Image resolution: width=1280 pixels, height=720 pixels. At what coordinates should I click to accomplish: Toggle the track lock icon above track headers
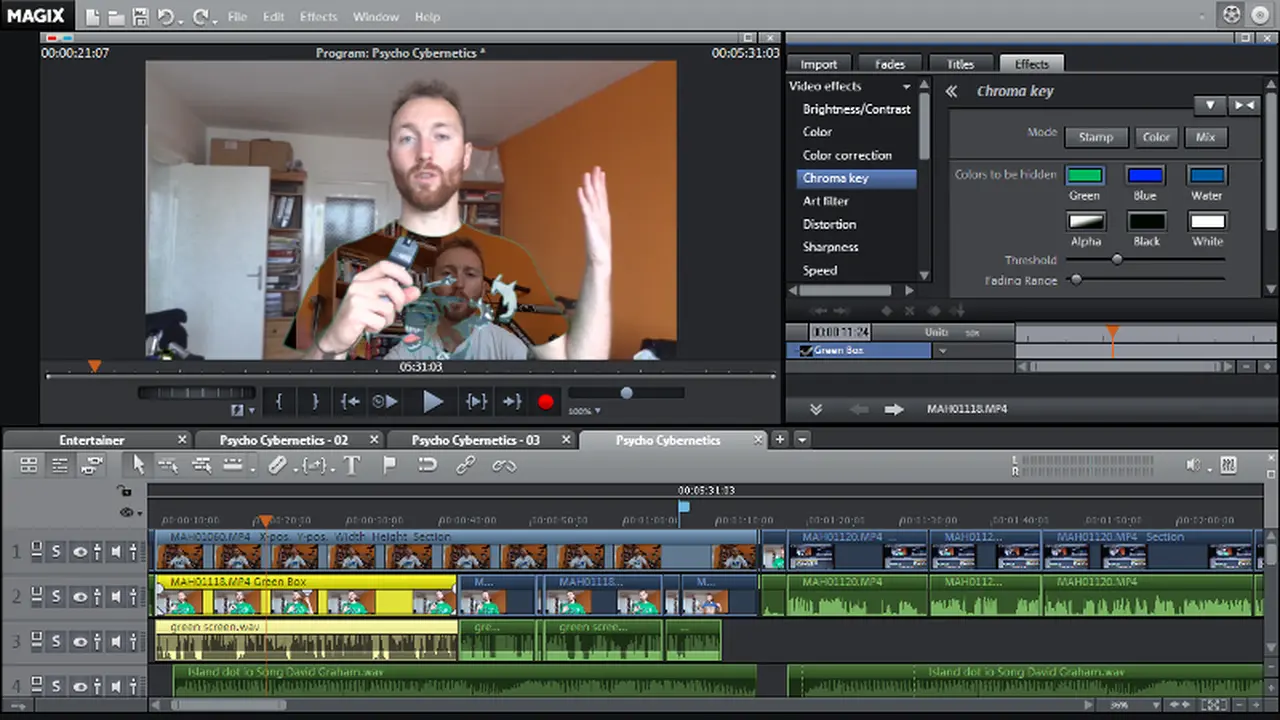tap(124, 491)
